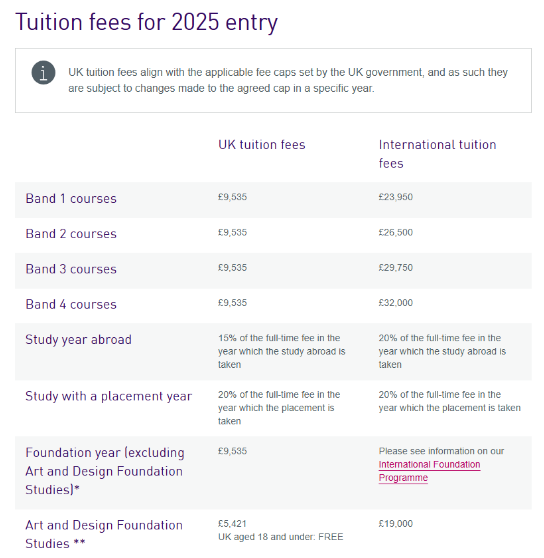Click the 'Band 4 courses' row label
The height and width of the screenshot is (558, 544).
click(x=71, y=304)
